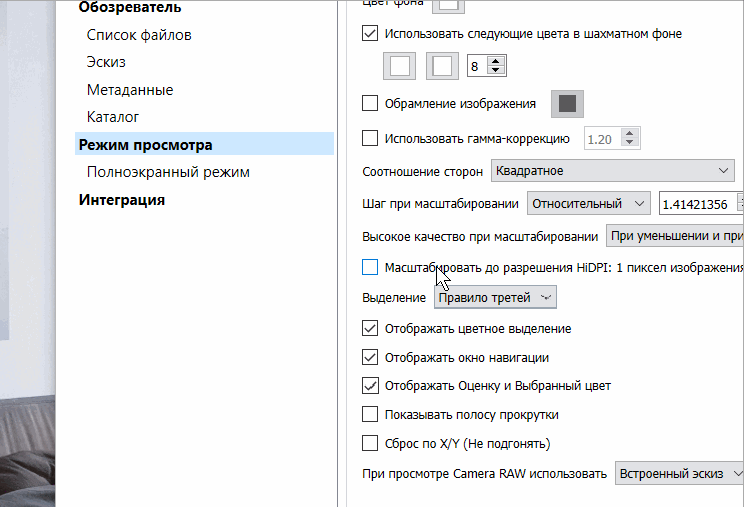Viewport: 744px width, 507px height.
Task: Enable the Обрамление изображения checkbox
Action: [370, 103]
